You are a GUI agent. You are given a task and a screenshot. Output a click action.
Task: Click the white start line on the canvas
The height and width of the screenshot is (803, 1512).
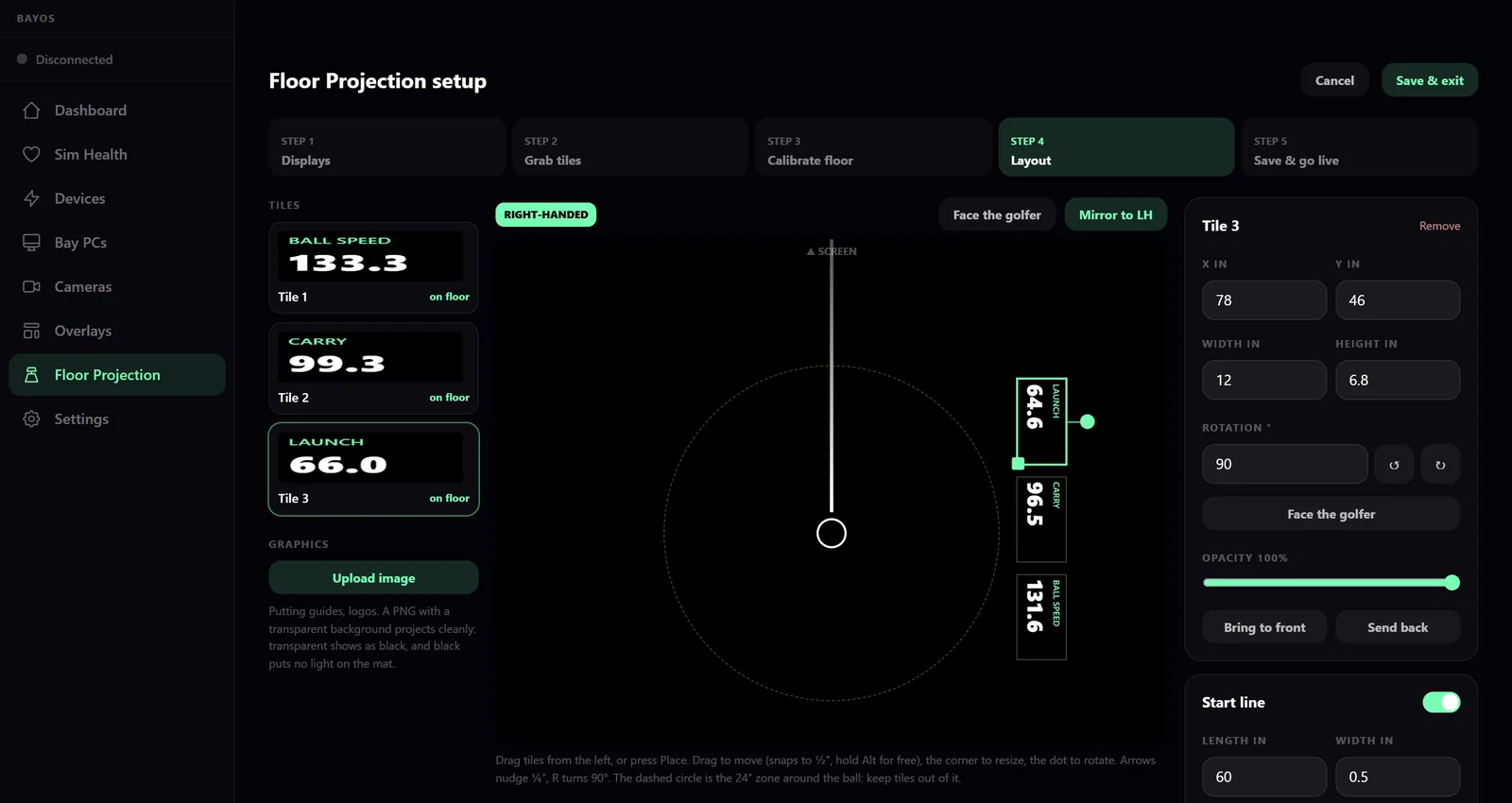pyautogui.click(x=832, y=378)
